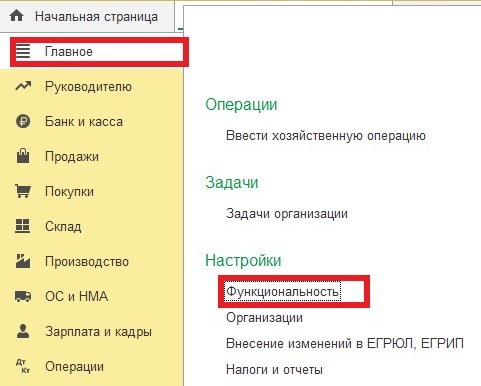Click the shopping bag icon for Продажи

tap(23, 156)
